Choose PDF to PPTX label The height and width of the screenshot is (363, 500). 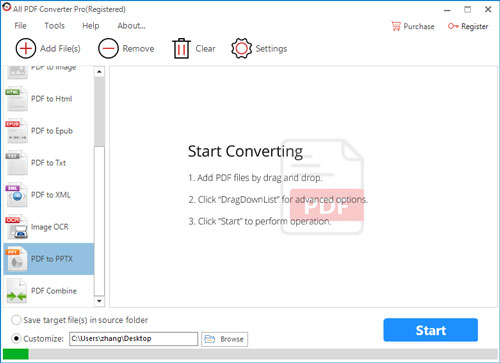click(x=52, y=259)
